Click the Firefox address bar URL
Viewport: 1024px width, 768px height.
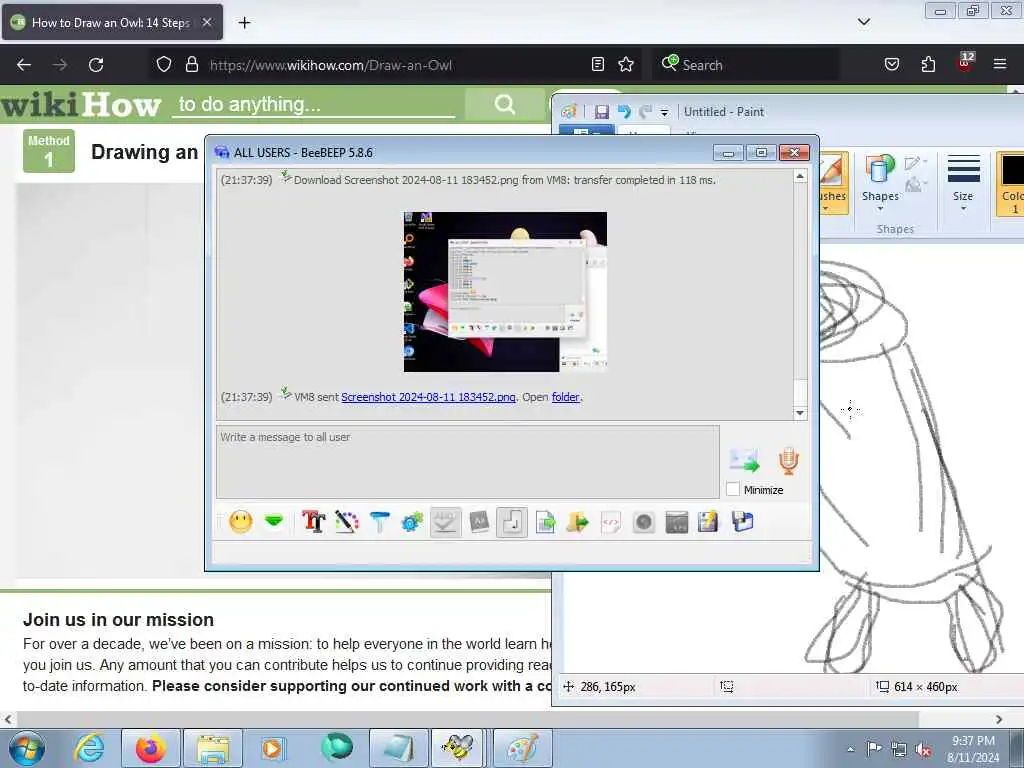click(x=330, y=65)
